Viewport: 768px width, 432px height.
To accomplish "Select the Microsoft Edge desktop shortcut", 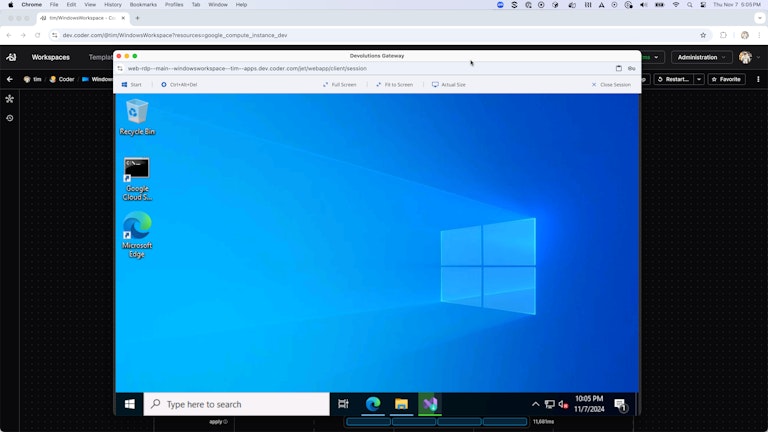I will point(137,235).
